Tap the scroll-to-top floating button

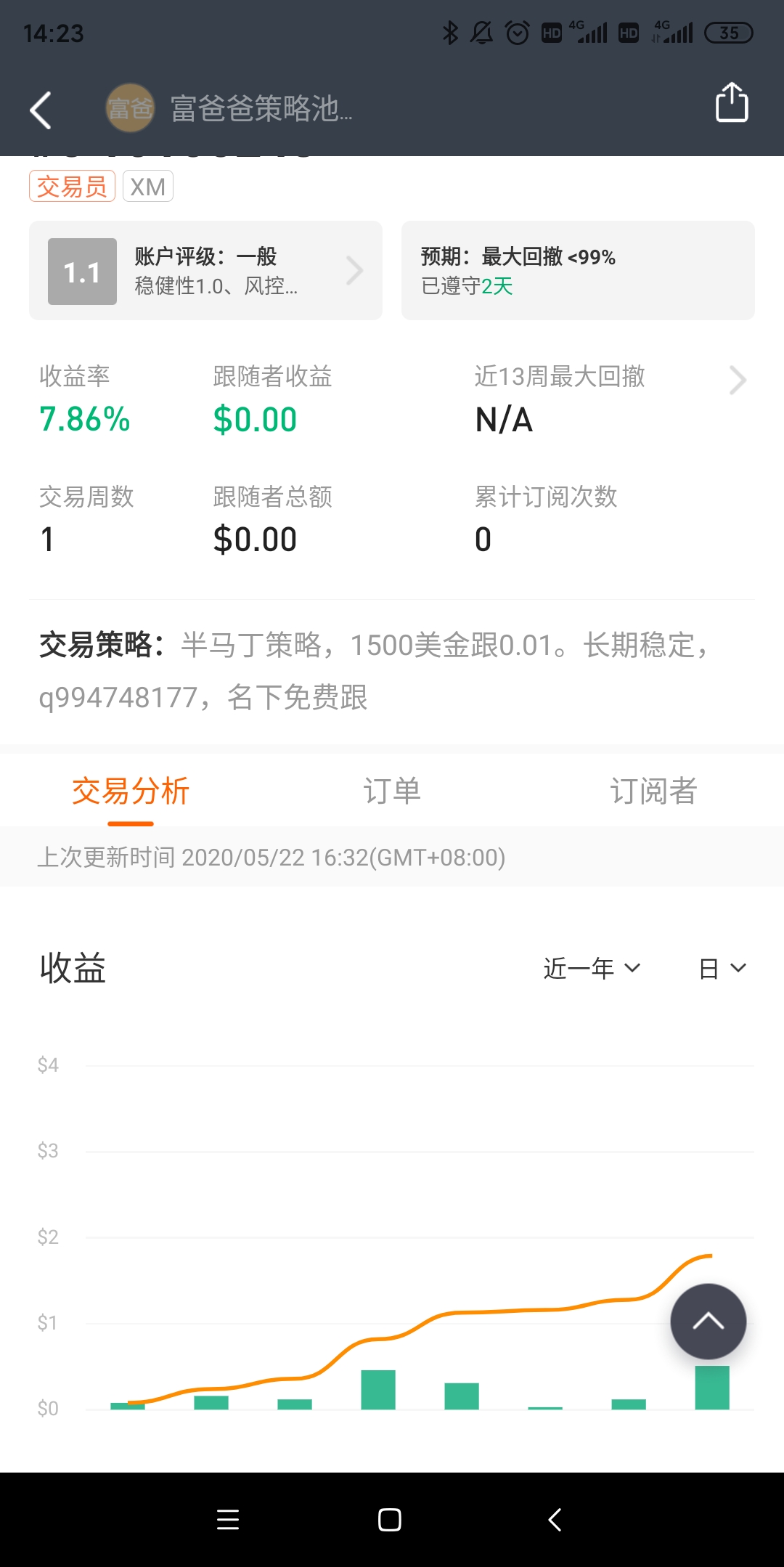coord(708,1321)
